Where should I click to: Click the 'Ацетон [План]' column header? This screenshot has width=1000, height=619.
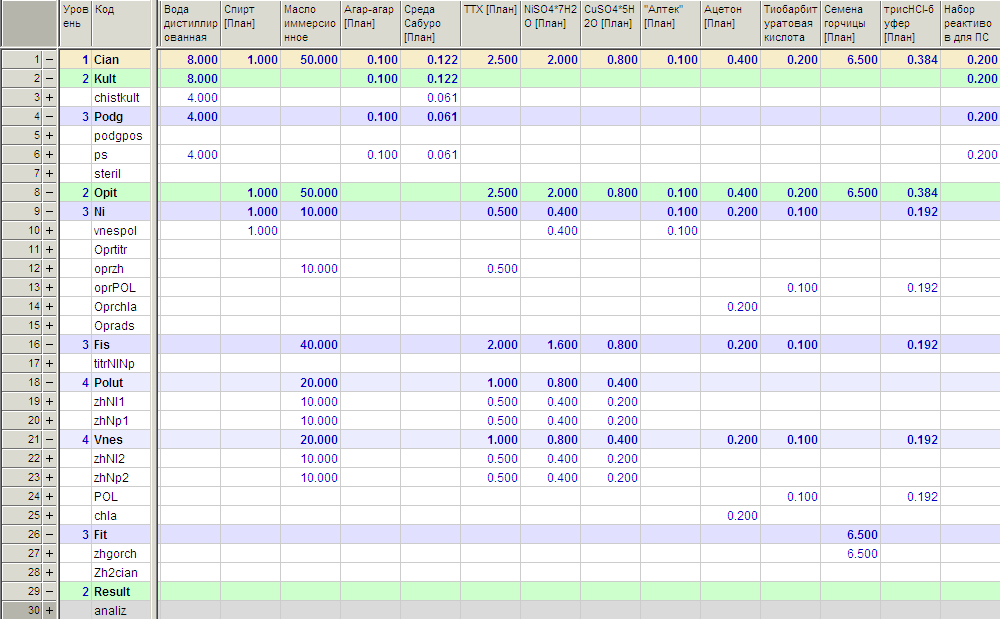pos(730,24)
